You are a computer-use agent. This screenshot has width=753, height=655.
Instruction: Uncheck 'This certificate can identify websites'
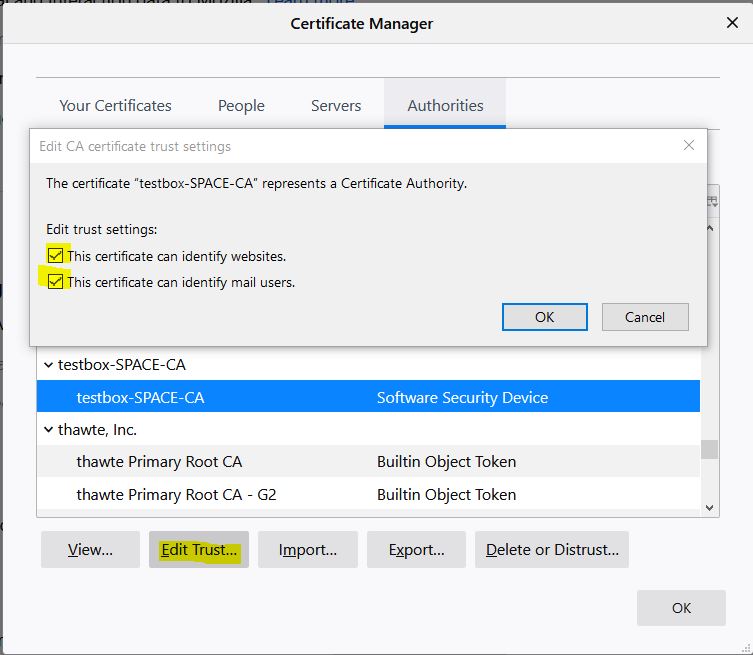coord(56,256)
